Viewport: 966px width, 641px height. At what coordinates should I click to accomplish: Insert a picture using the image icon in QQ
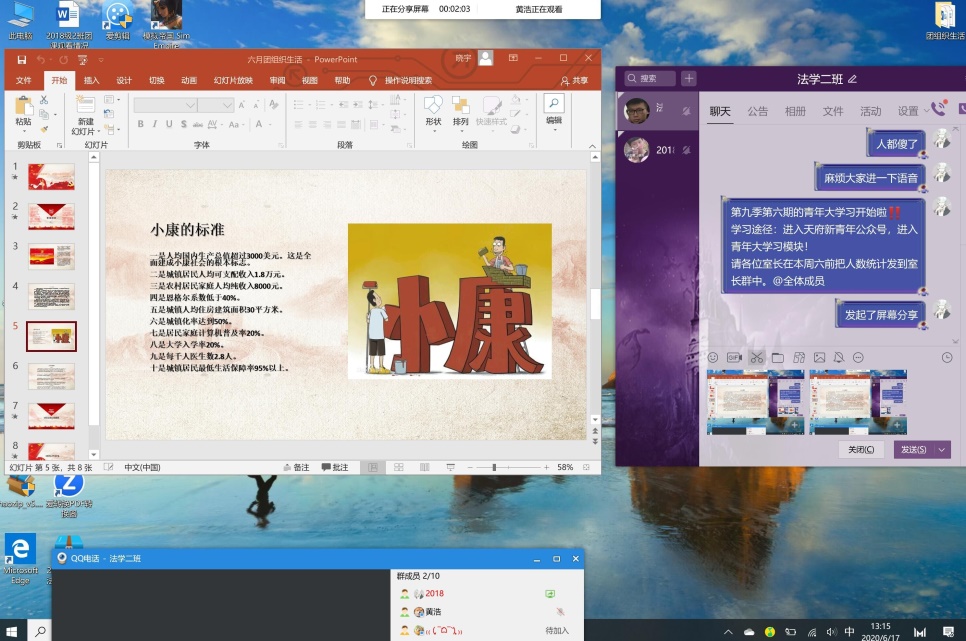click(x=819, y=357)
